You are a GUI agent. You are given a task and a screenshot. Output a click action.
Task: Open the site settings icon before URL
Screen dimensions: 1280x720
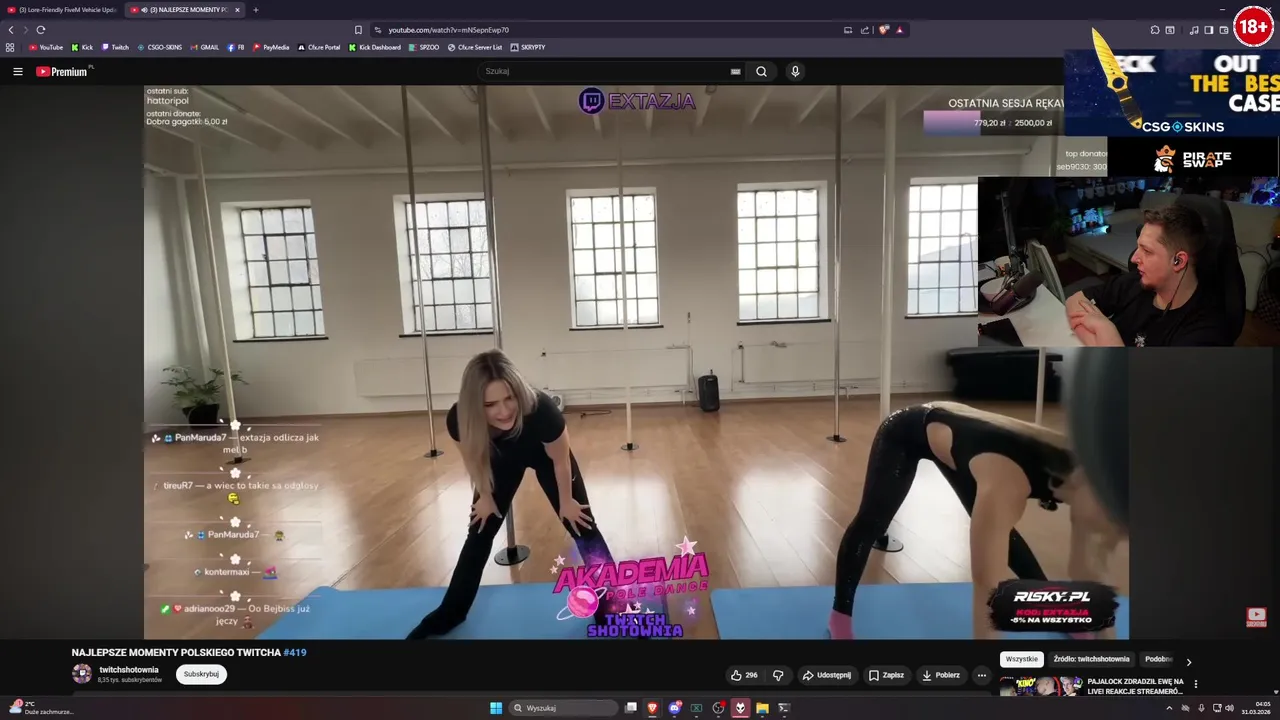pos(377,30)
